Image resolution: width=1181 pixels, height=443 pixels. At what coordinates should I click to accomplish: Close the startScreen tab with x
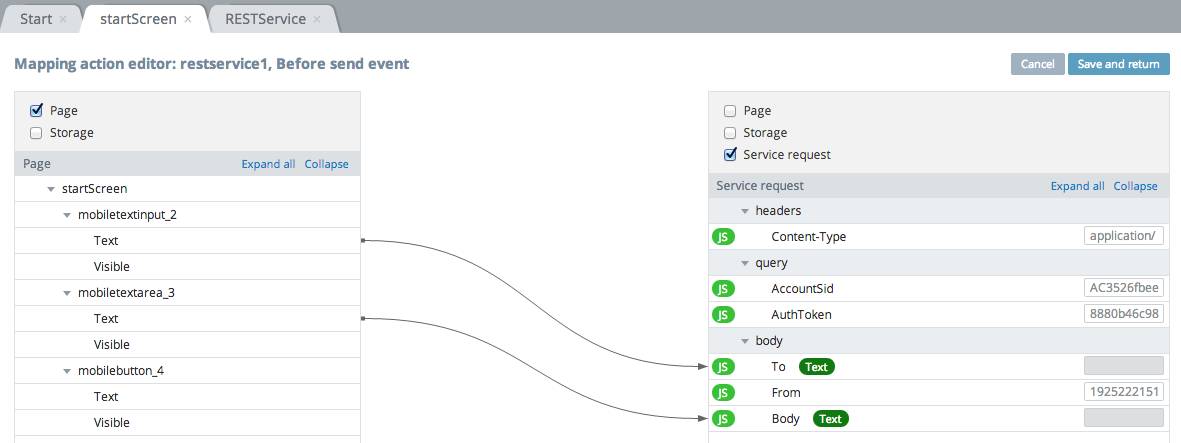click(x=188, y=19)
